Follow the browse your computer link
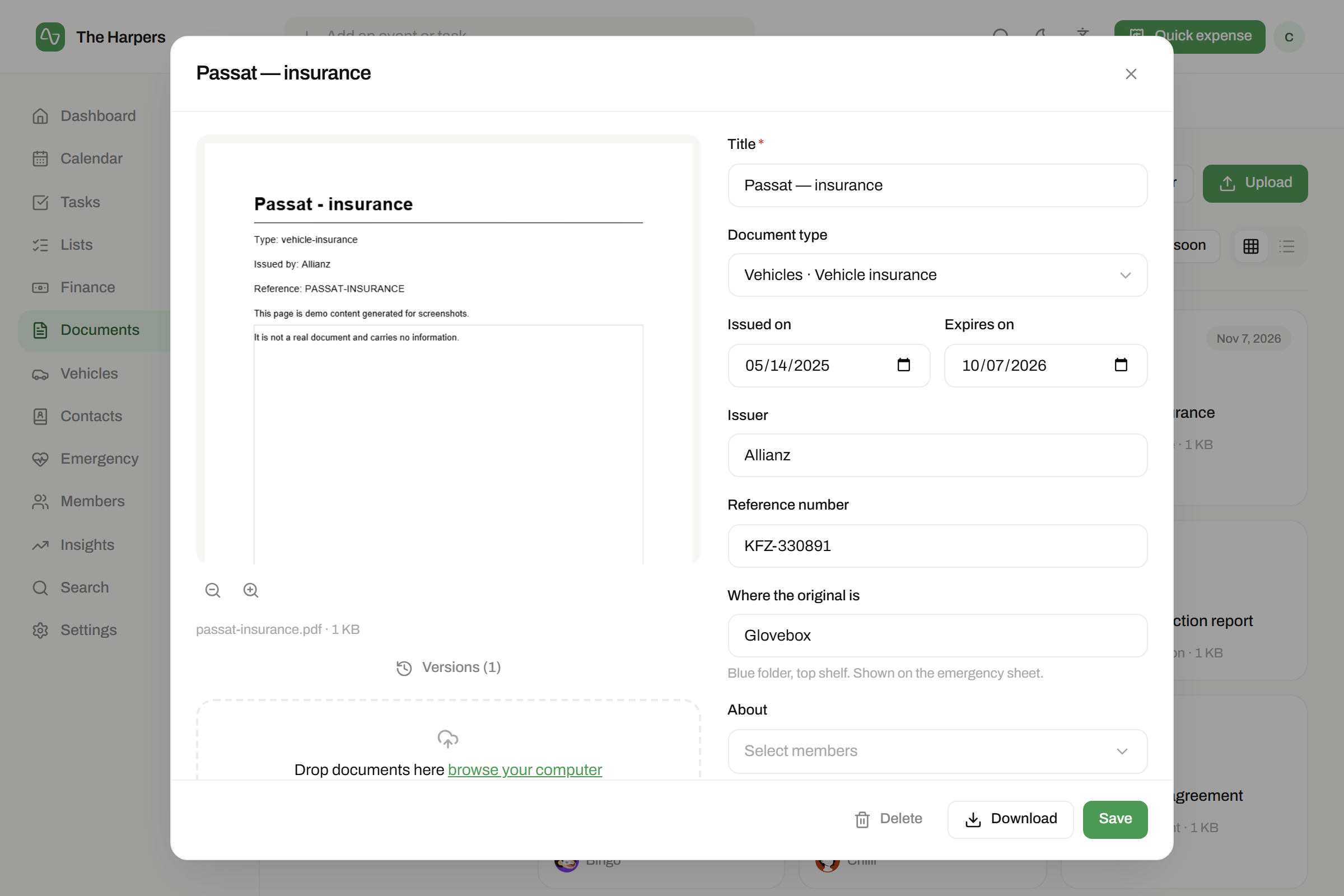 [525, 769]
